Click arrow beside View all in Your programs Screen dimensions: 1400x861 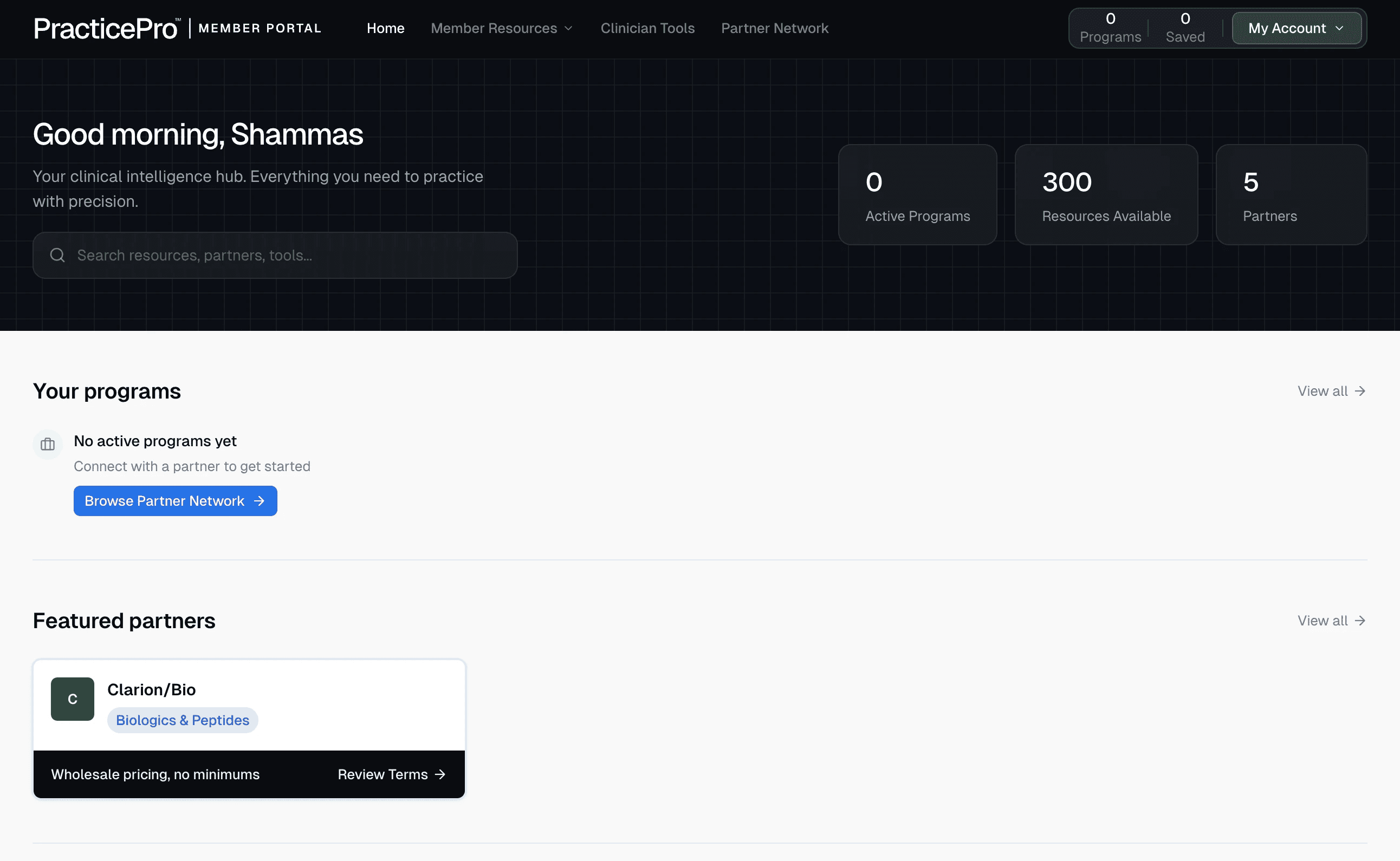point(1360,391)
